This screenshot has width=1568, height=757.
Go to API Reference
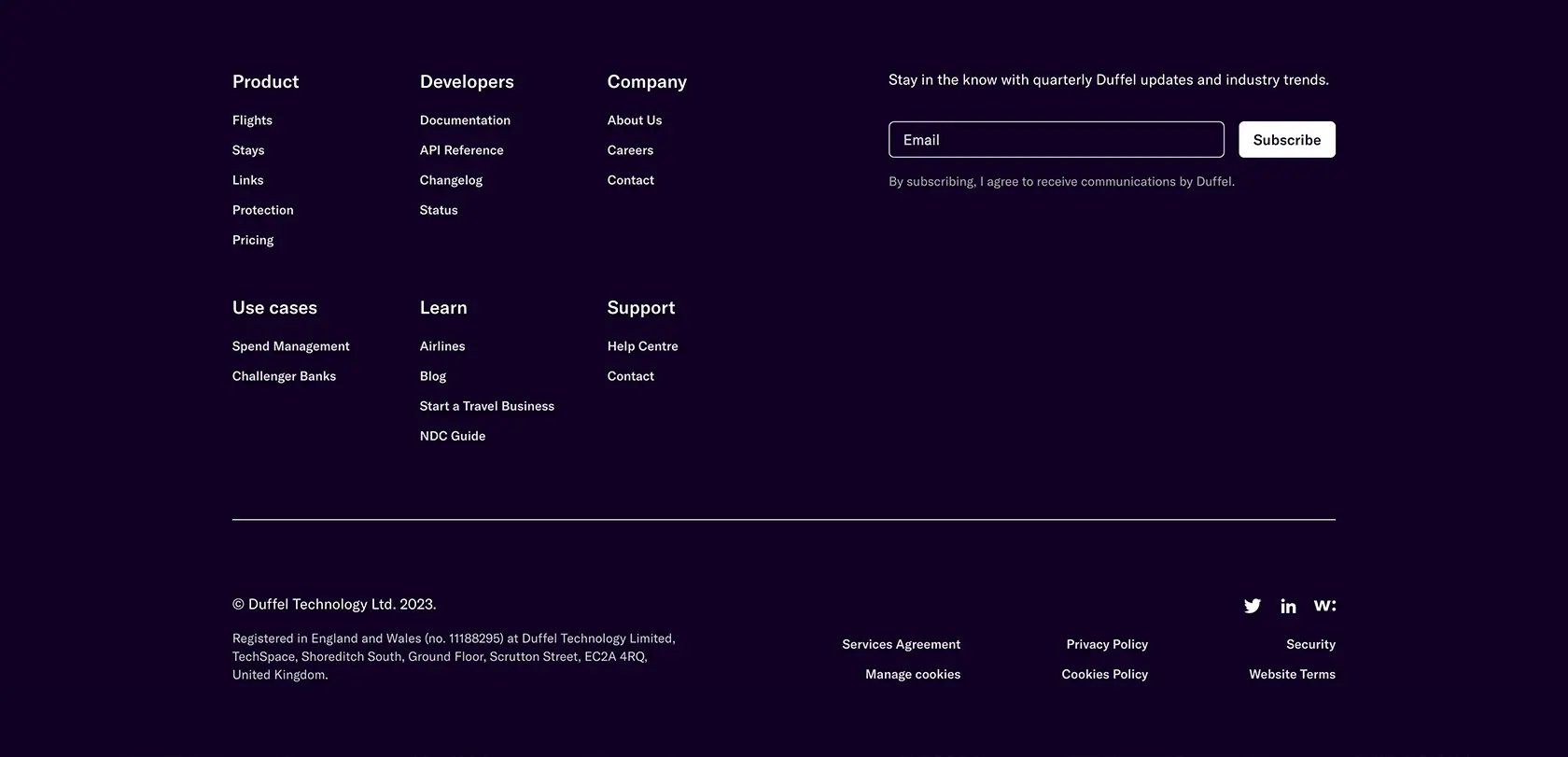[x=462, y=150]
